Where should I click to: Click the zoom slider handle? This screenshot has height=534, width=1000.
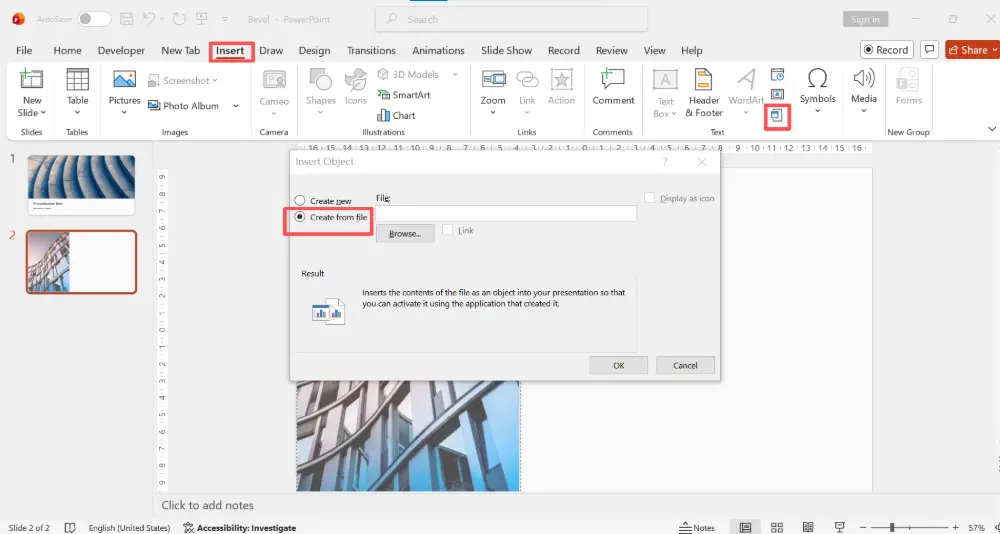[x=892, y=528]
